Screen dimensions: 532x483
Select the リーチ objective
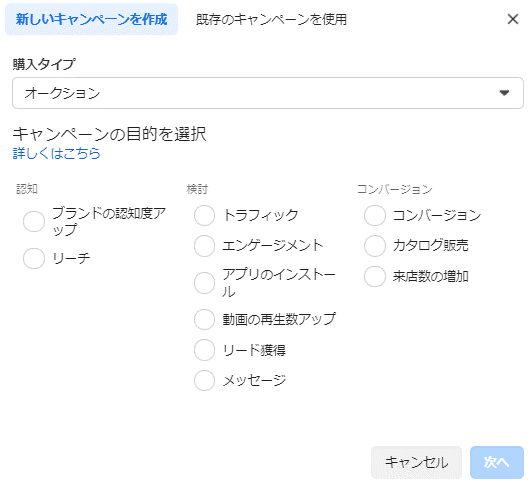point(34,258)
